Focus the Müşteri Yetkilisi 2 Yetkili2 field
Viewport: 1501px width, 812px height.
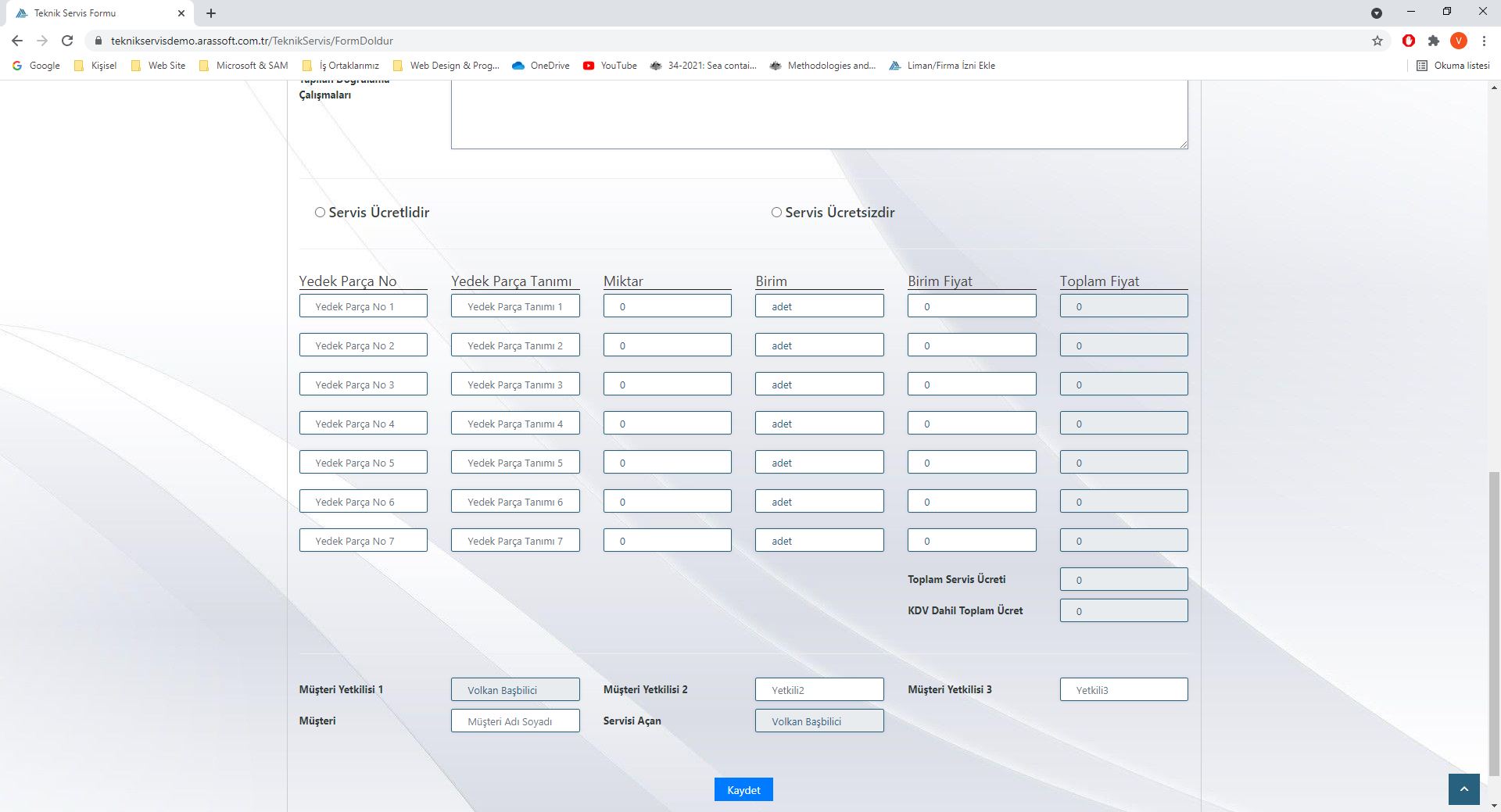click(x=819, y=689)
